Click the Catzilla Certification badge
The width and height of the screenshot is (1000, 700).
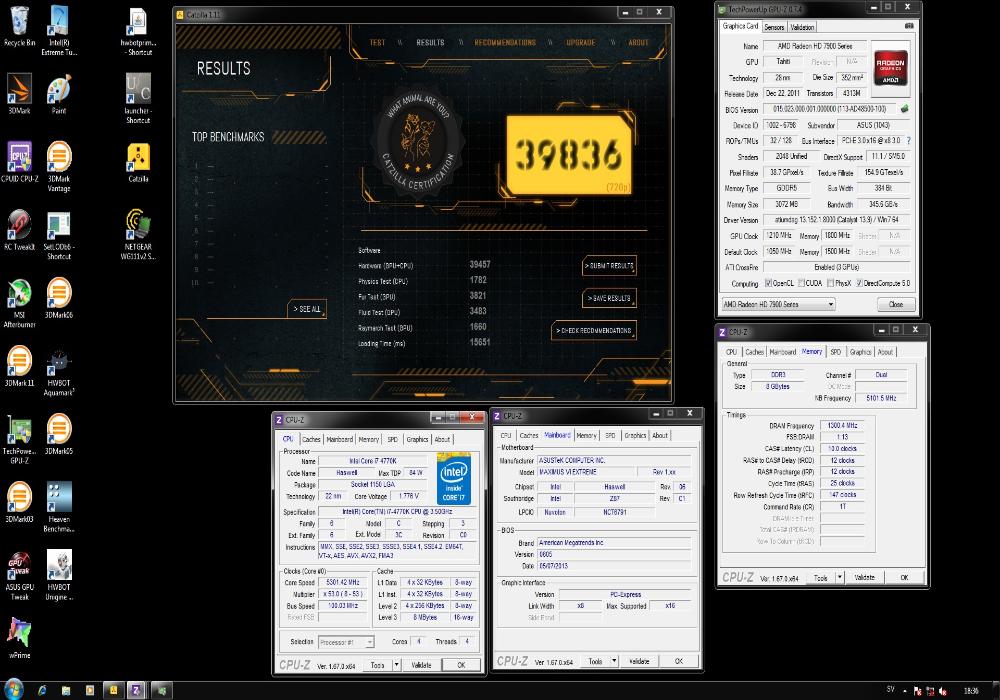coord(418,142)
